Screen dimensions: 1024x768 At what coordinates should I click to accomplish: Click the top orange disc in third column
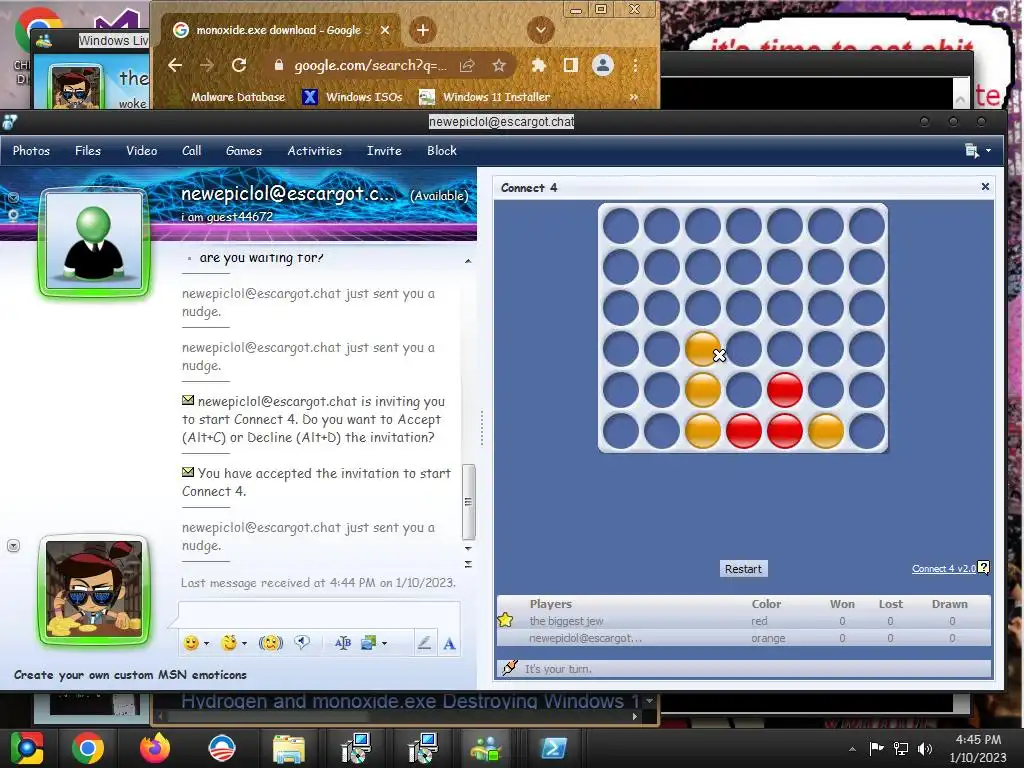coord(703,349)
